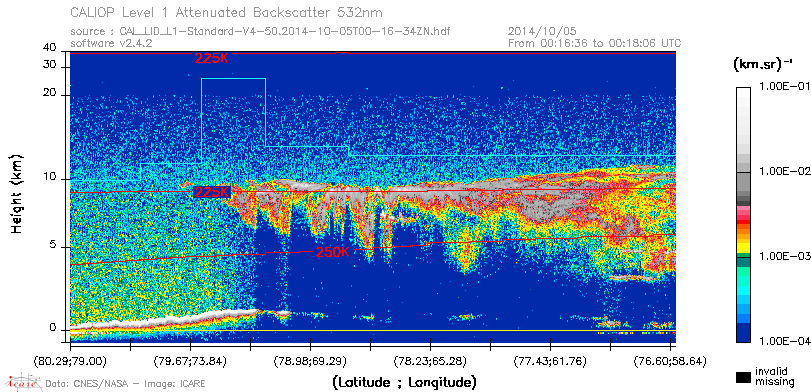Image resolution: width=811 pixels, height=392 pixels.
Task: Click the y-axis tick label '0'
Action: (x=53, y=327)
